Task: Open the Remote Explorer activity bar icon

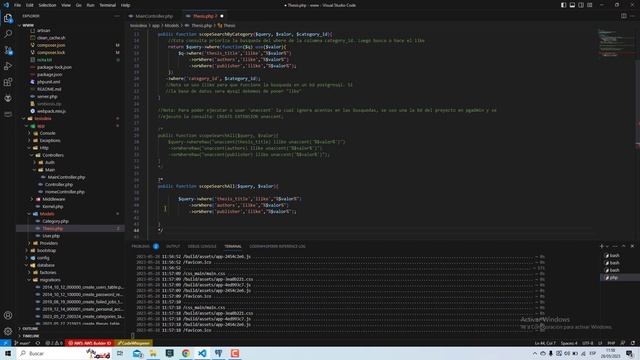Action: point(8,114)
